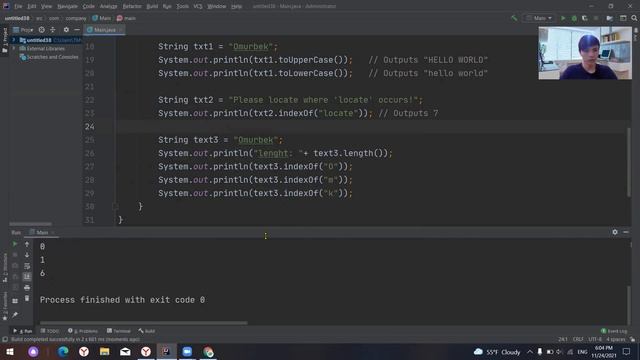Toggle scroll to end in Run console
Viewport: 640px width, 360px height.
(27, 276)
